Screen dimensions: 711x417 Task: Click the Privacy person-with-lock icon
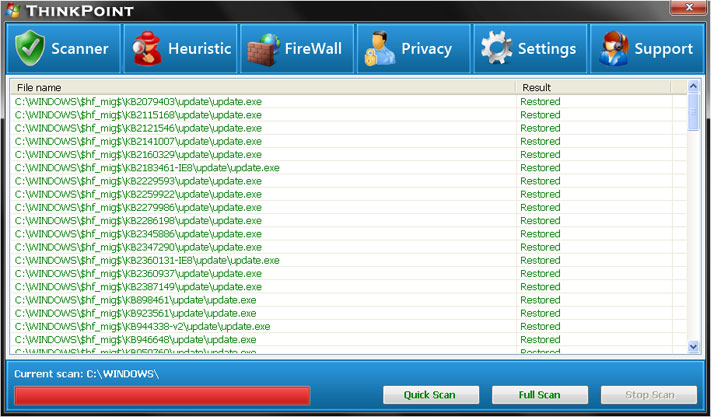click(380, 48)
